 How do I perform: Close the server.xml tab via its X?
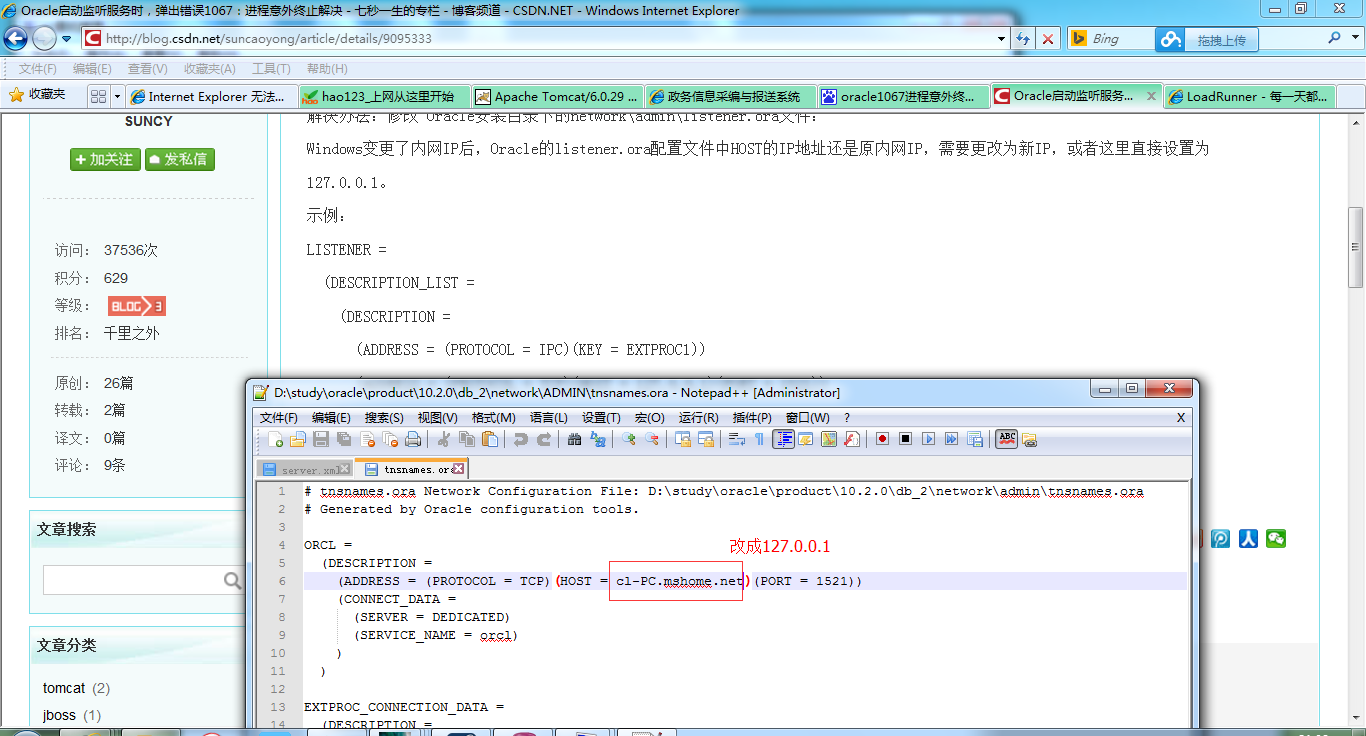[345, 468]
